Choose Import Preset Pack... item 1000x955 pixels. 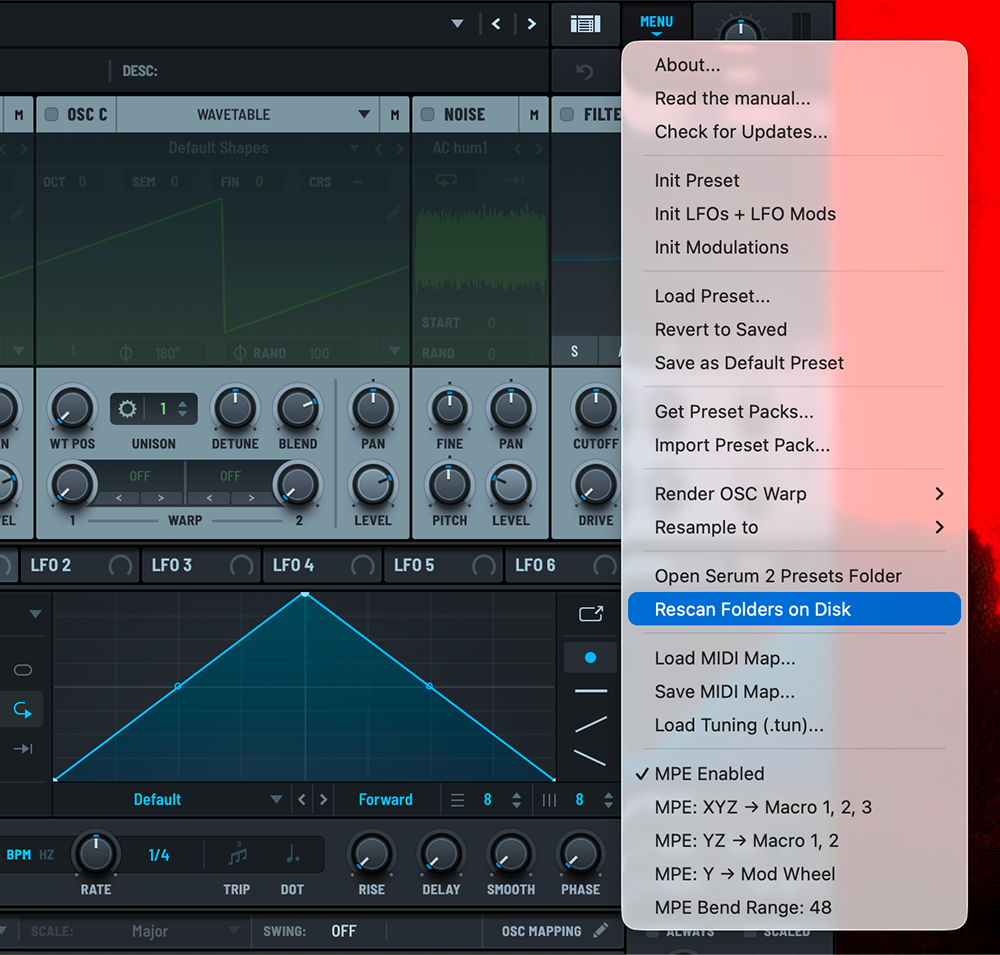pos(794,445)
